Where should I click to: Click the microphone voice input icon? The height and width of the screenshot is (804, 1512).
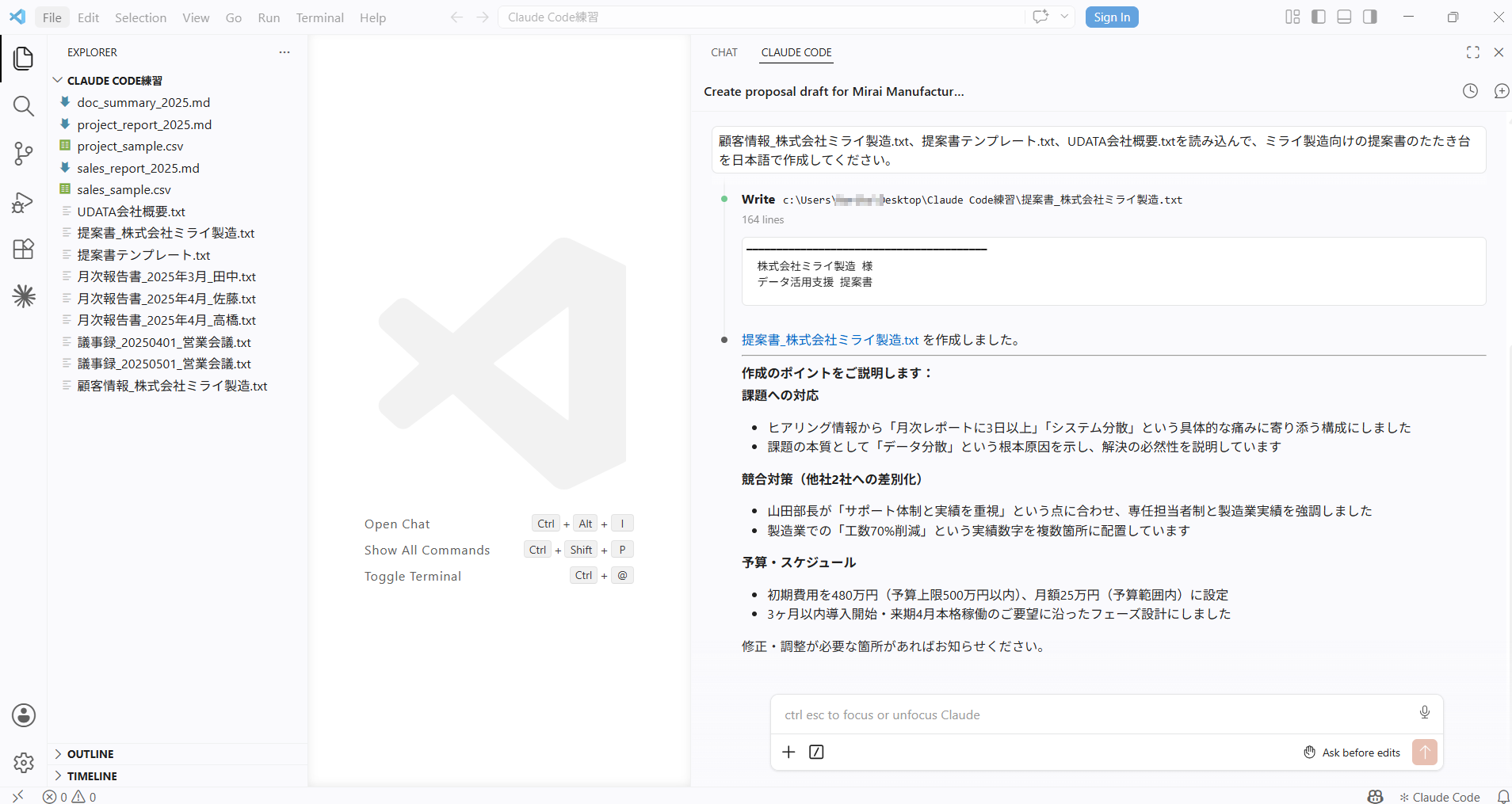(x=1425, y=712)
